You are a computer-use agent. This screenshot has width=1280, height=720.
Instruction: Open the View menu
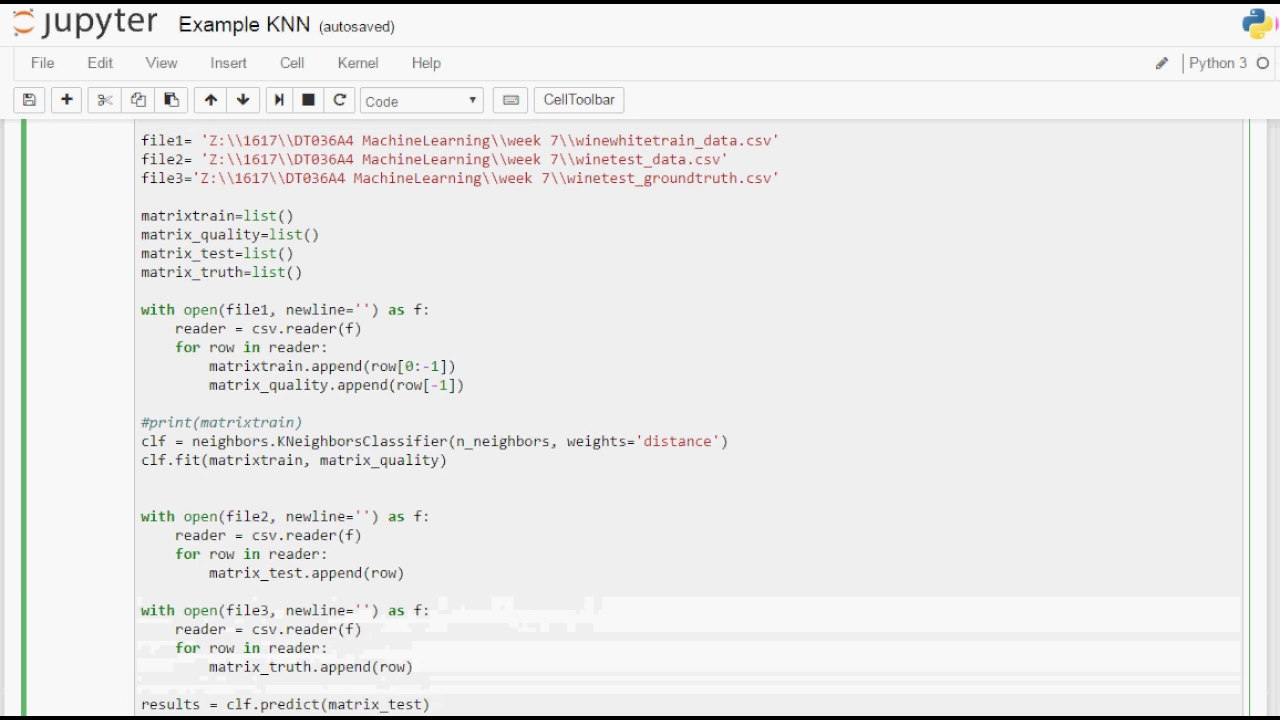pos(161,63)
